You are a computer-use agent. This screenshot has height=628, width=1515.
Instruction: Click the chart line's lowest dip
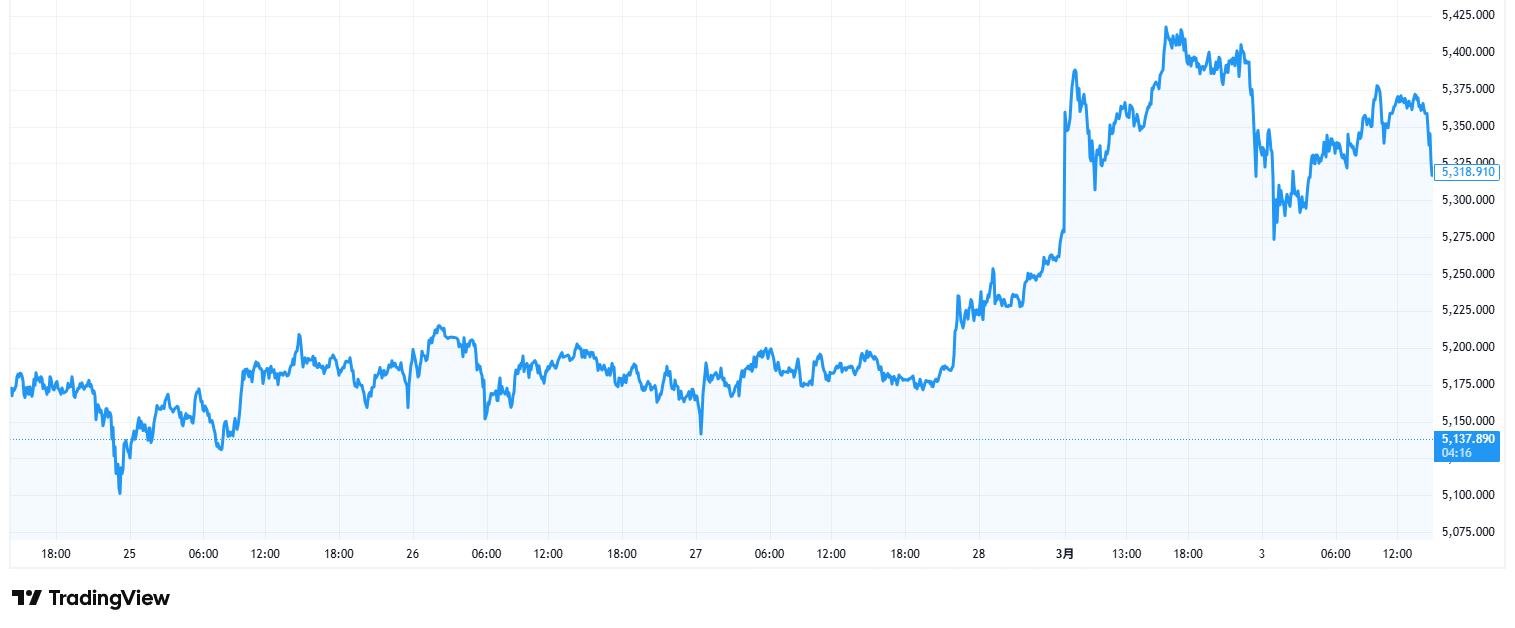tap(120, 492)
